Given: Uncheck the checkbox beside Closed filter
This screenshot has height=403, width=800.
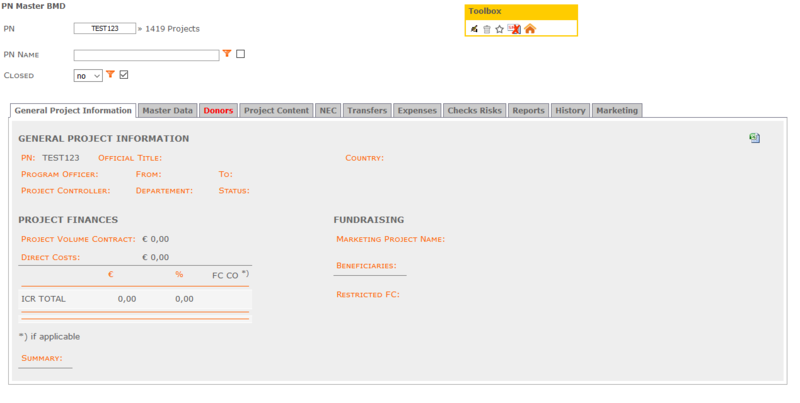Looking at the screenshot, I should tap(124, 74).
